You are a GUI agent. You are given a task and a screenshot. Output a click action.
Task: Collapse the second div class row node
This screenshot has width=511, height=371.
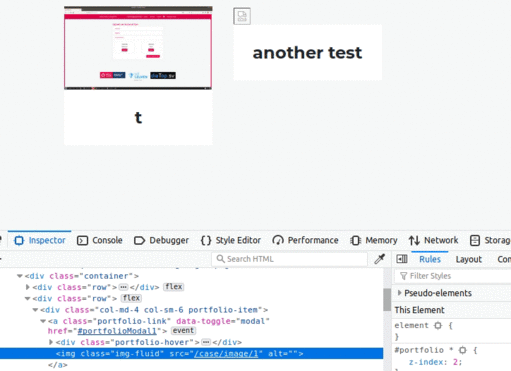pos(28,298)
